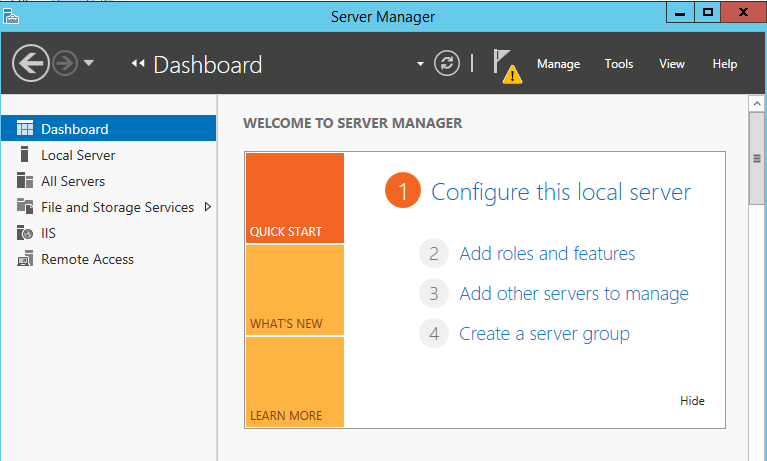Image resolution: width=767 pixels, height=461 pixels.
Task: Select Local Server in the navigation pane
Action: [109, 155]
